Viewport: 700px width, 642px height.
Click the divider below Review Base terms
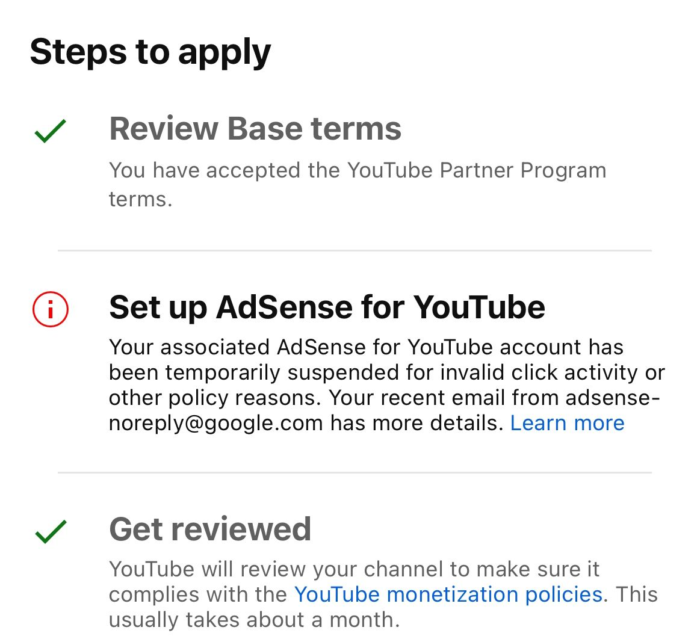coord(354,251)
